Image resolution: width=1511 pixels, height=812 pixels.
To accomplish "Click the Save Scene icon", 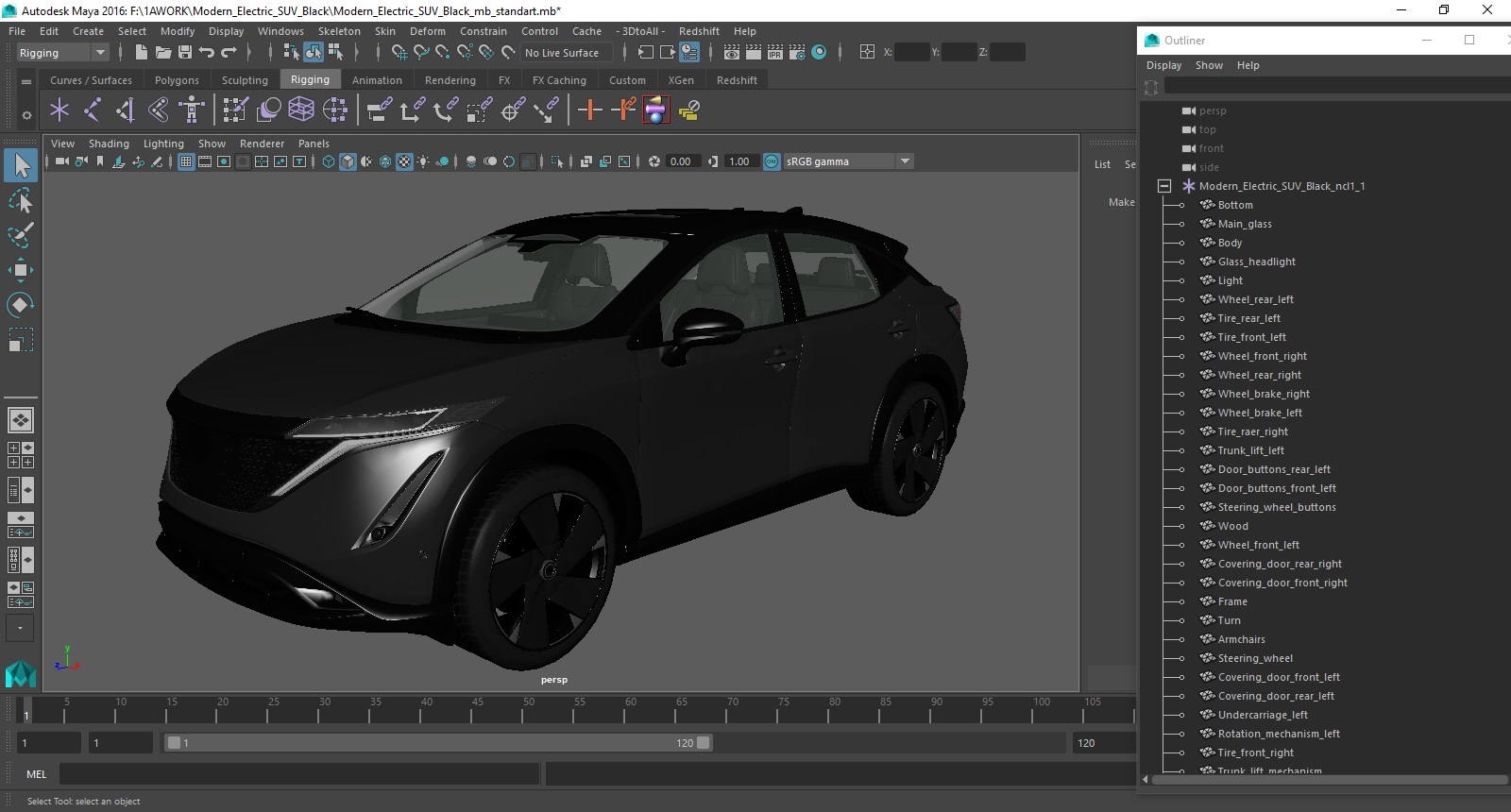I will [185, 53].
